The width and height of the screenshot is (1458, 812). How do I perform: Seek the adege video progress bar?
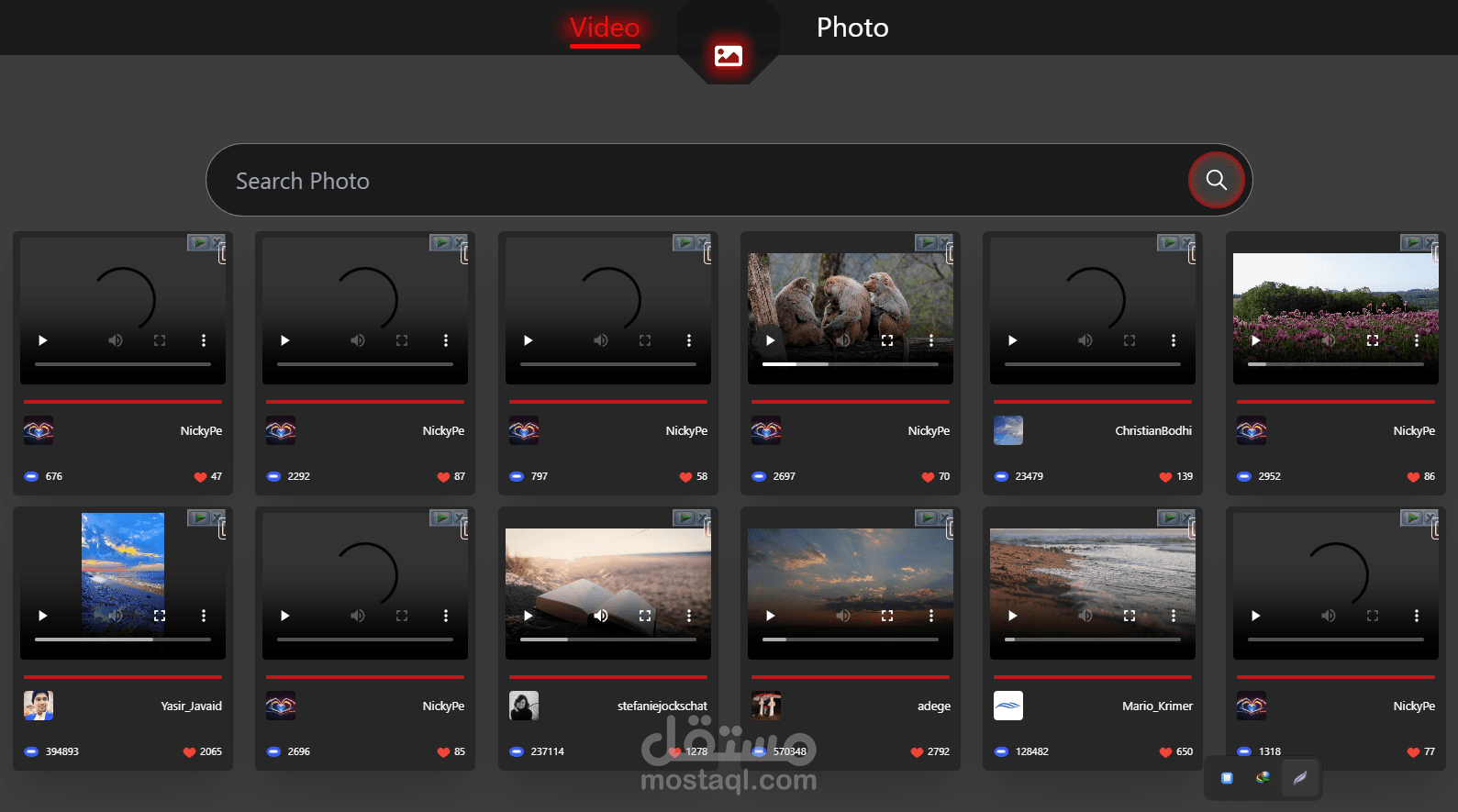pyautogui.click(x=851, y=640)
